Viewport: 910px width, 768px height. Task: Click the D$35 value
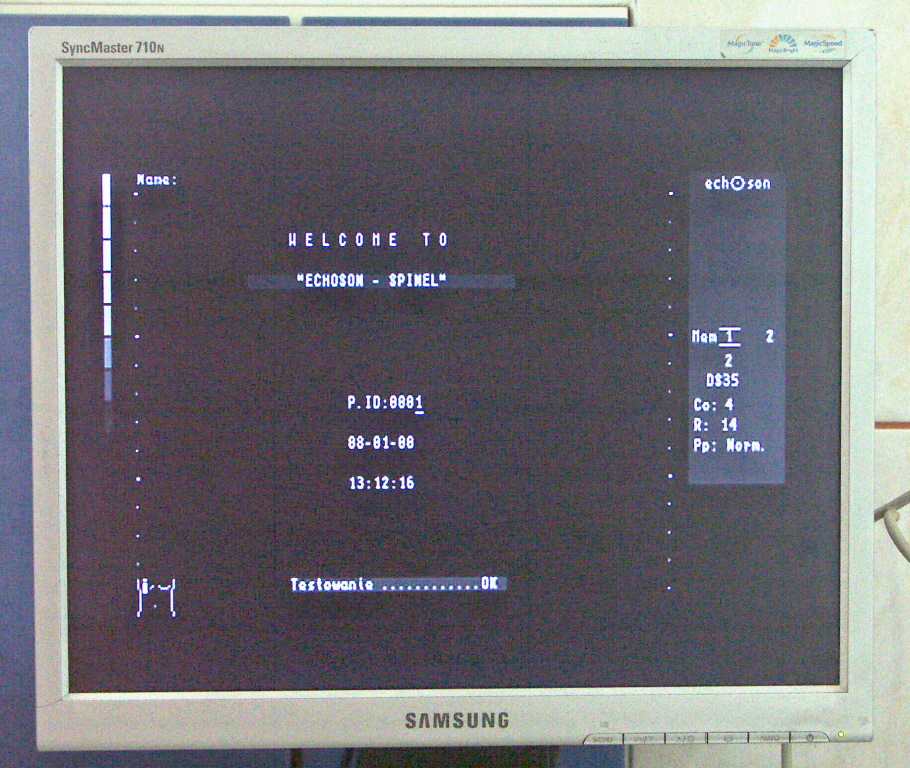[x=723, y=381]
